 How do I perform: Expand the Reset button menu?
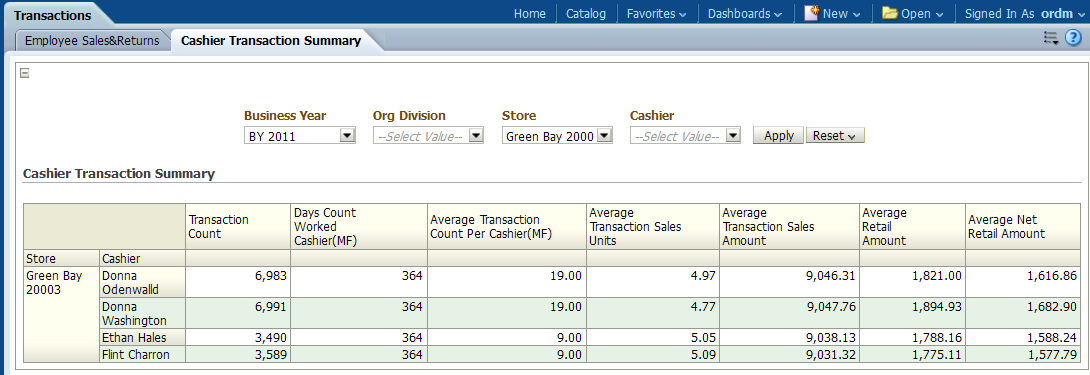835,136
